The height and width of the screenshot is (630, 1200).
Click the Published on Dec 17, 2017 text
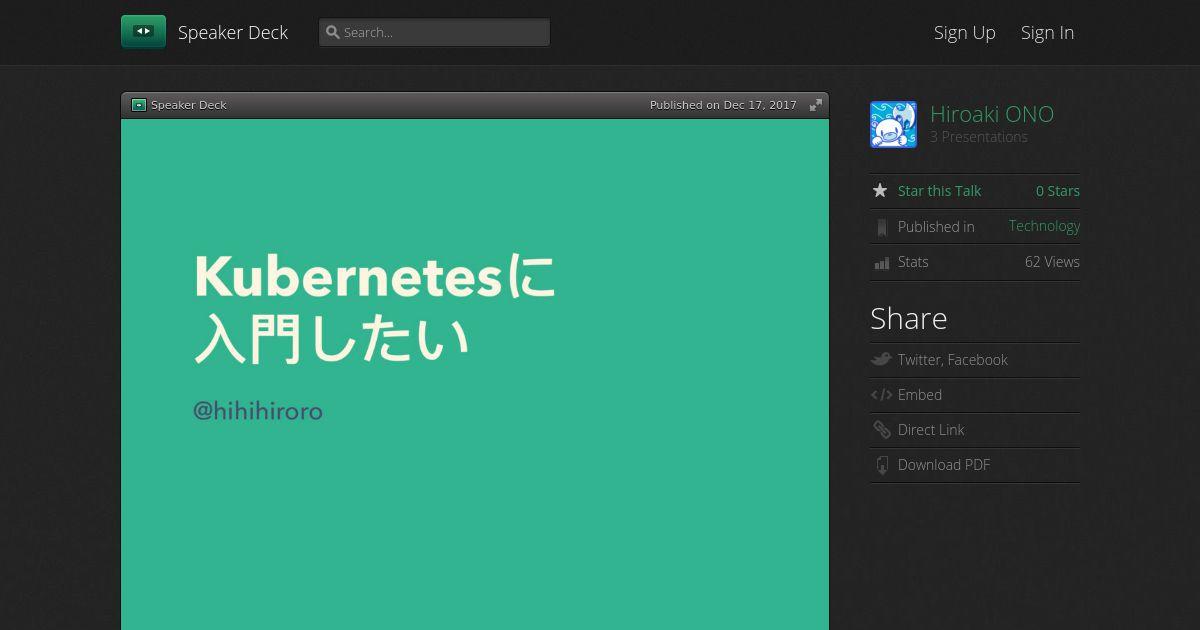pyautogui.click(x=723, y=105)
